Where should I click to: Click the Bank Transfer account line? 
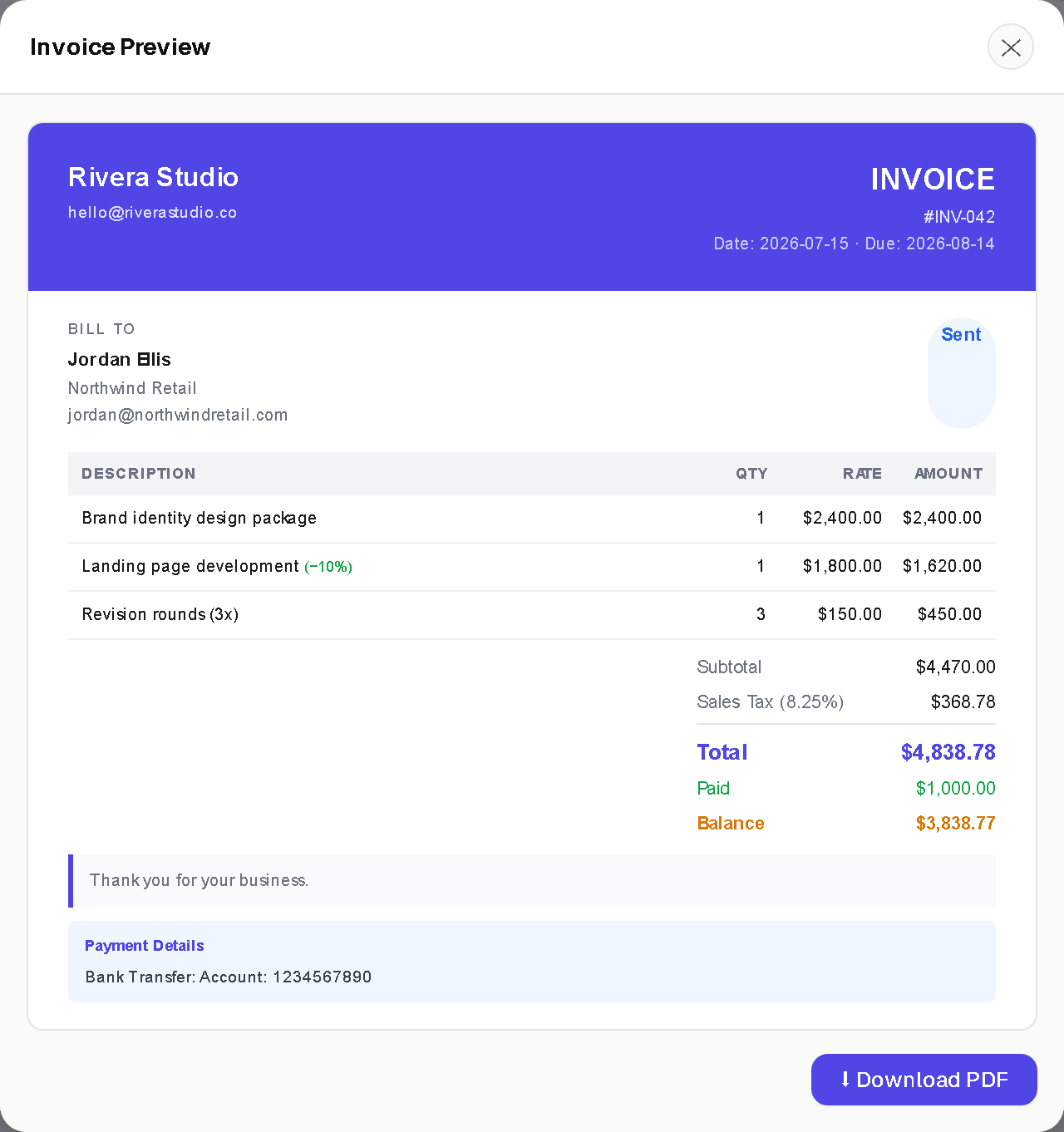pos(229,977)
